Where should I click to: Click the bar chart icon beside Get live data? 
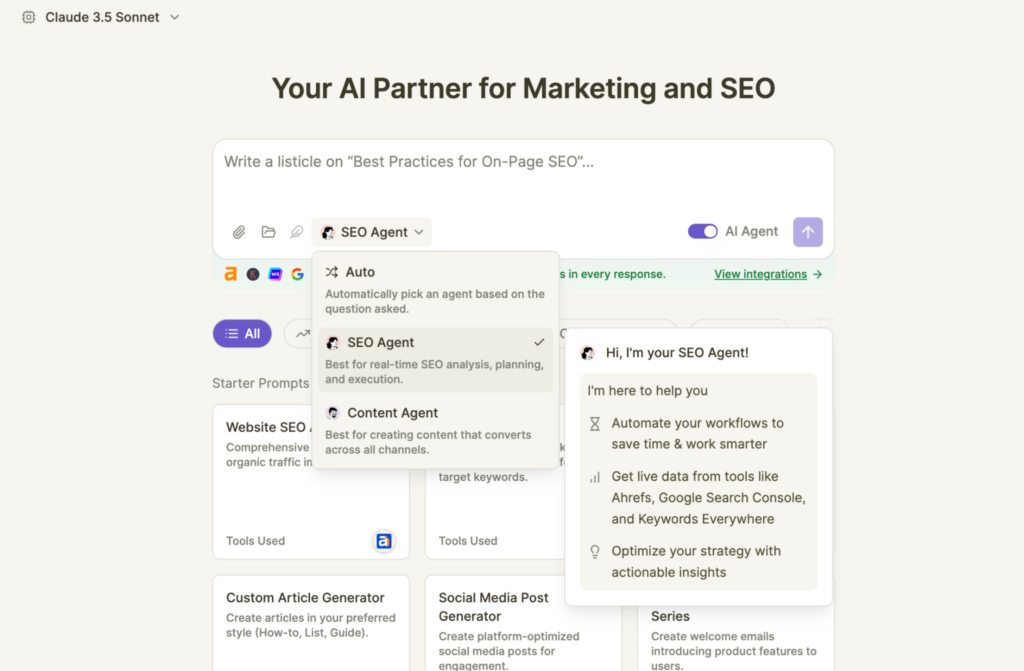tap(595, 478)
